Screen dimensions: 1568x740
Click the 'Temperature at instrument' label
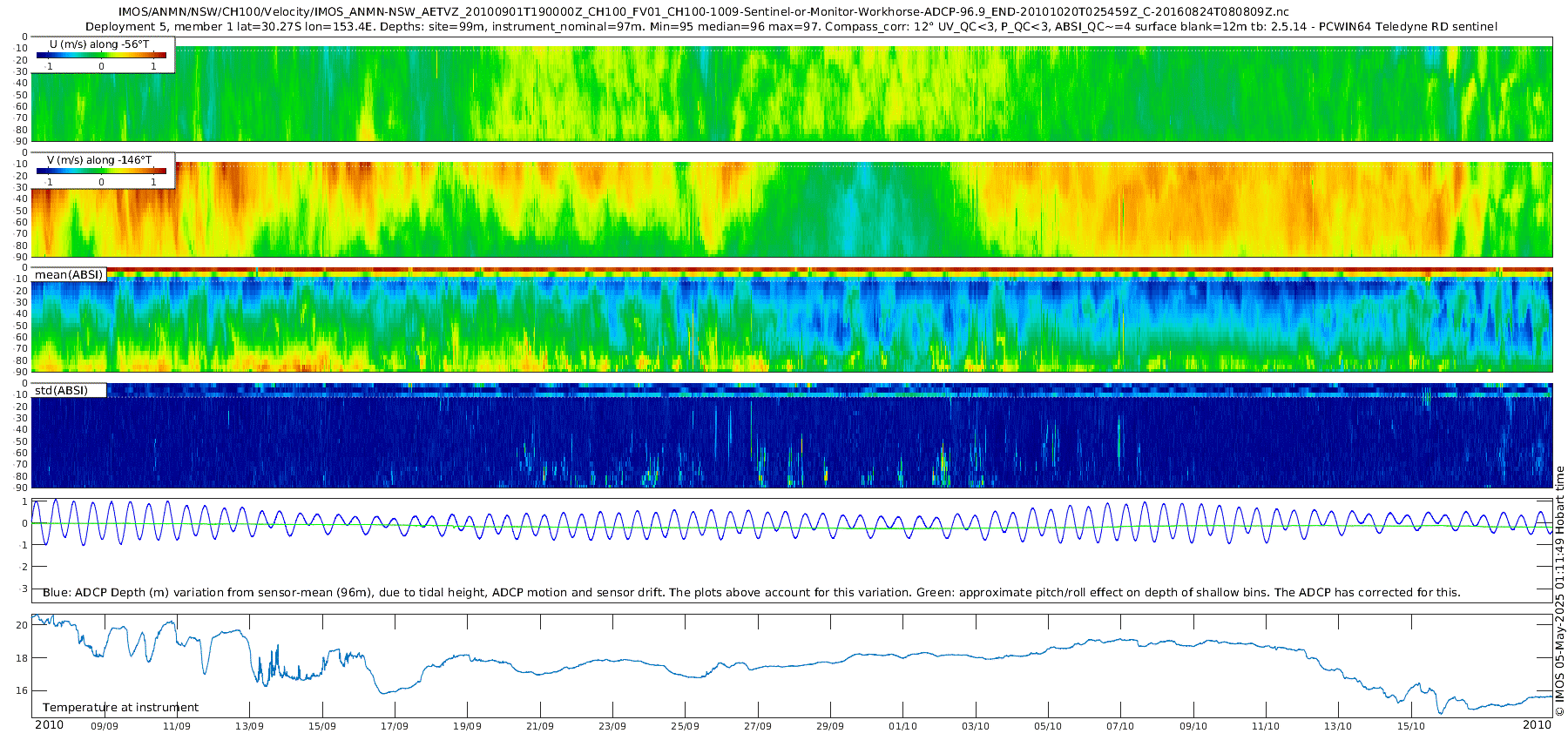(120, 708)
